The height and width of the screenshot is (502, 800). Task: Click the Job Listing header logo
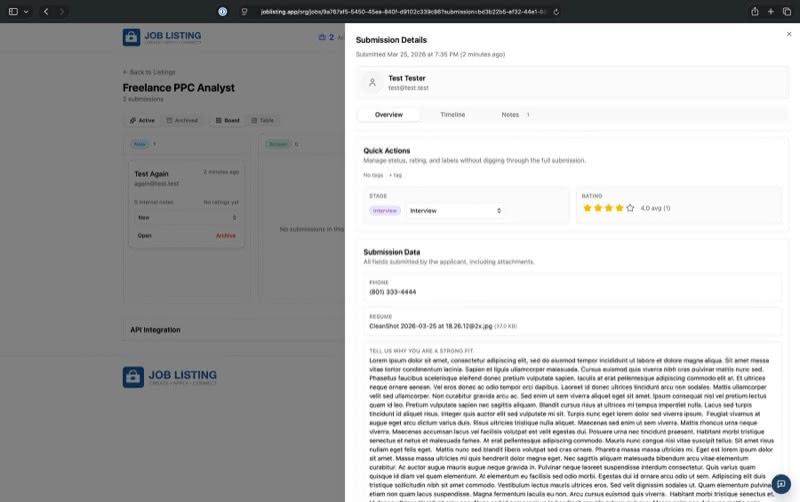[162, 37]
